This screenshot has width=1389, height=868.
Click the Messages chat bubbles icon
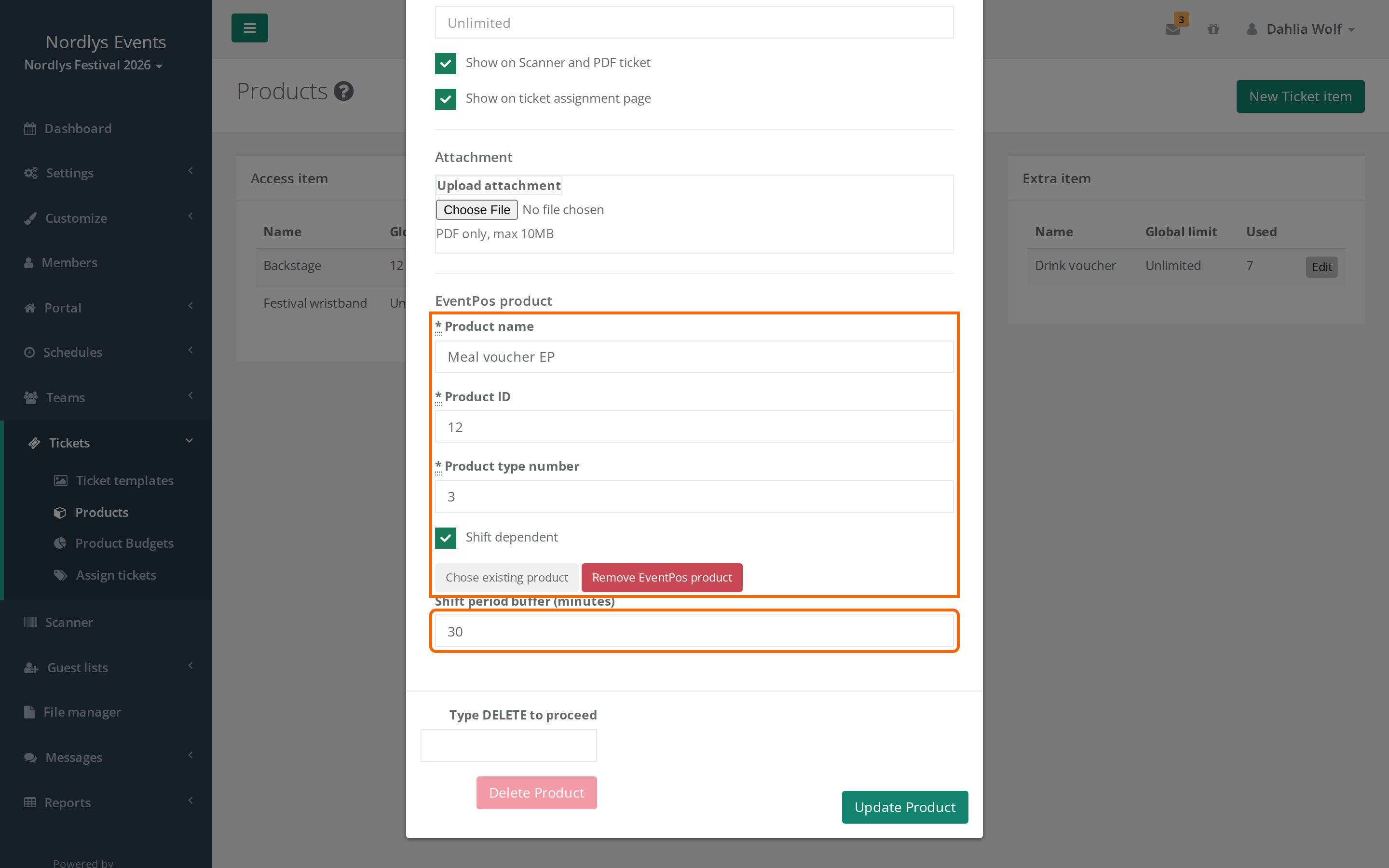30,757
